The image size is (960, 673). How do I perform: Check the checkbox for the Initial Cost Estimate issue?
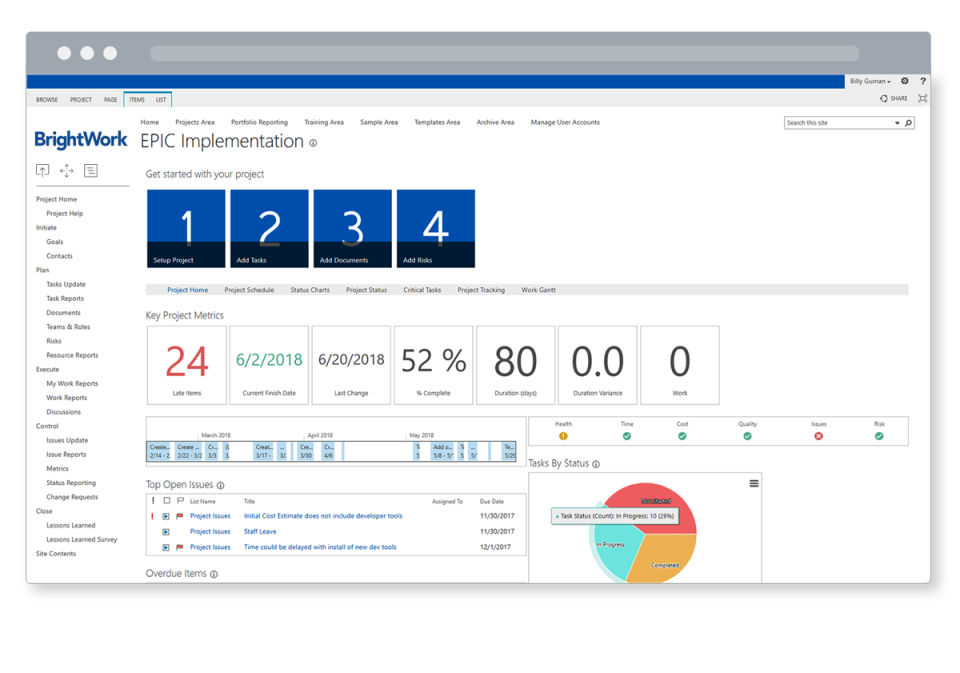(x=166, y=516)
